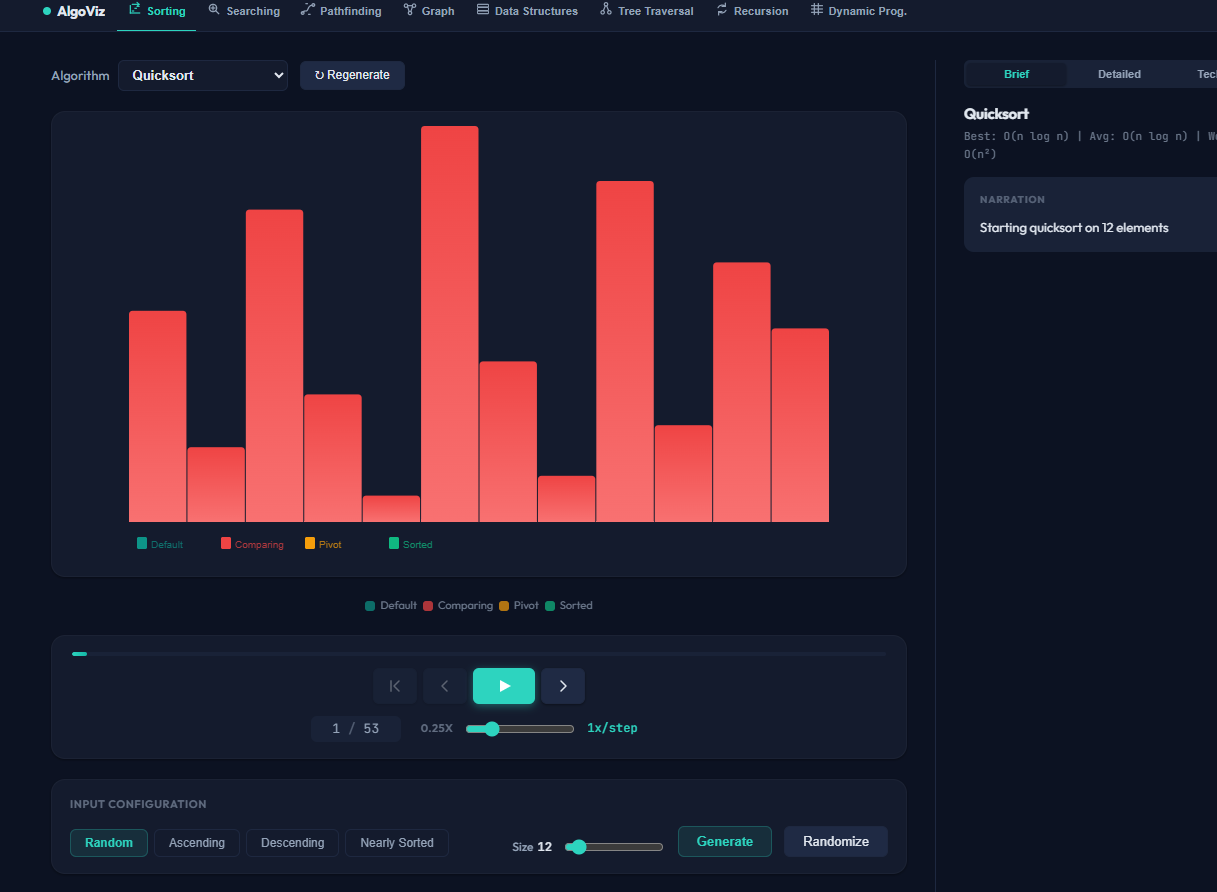Open the Recursion section
Viewport: 1217px width, 892px height.
tap(752, 11)
